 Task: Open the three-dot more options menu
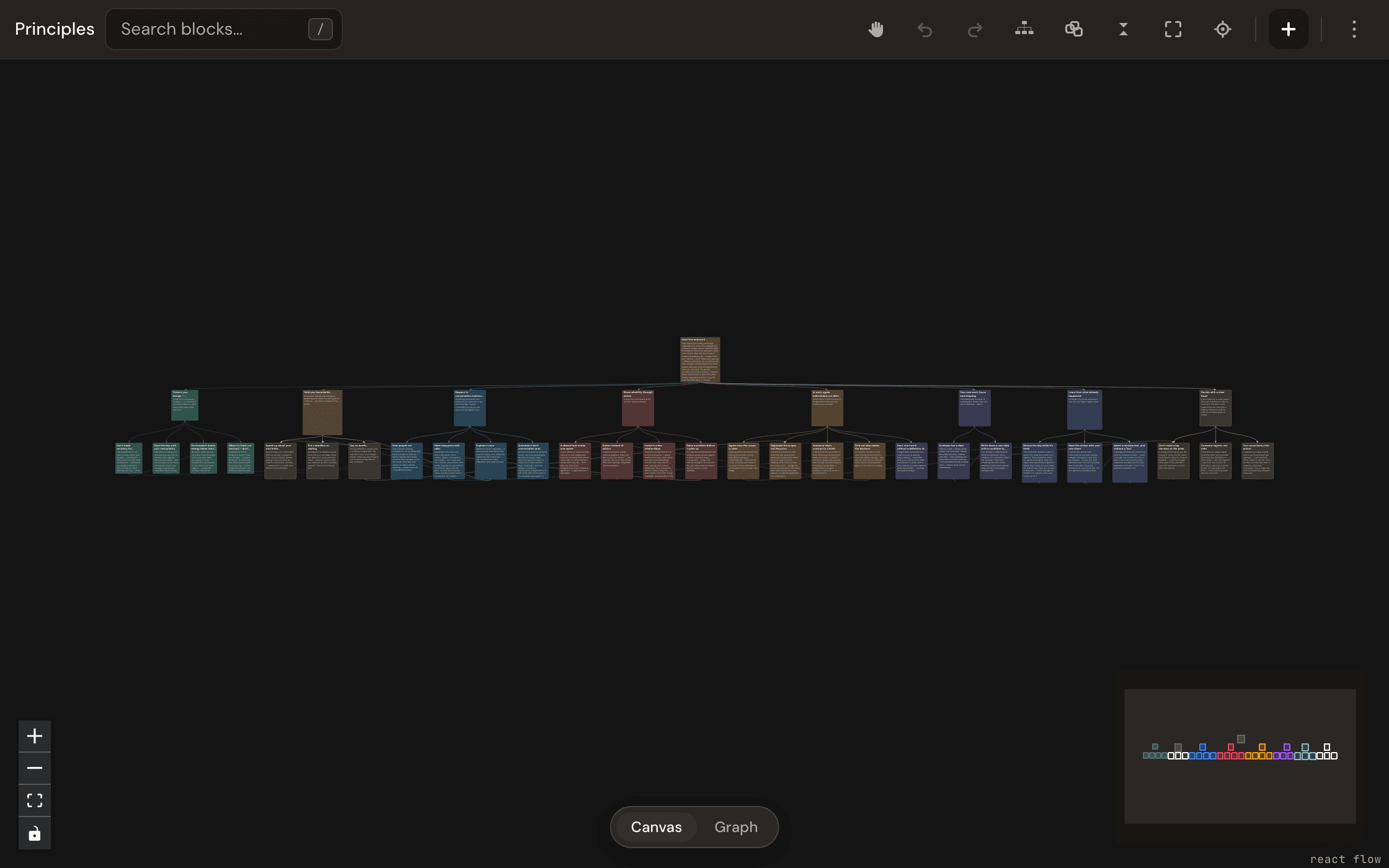pos(1354,29)
